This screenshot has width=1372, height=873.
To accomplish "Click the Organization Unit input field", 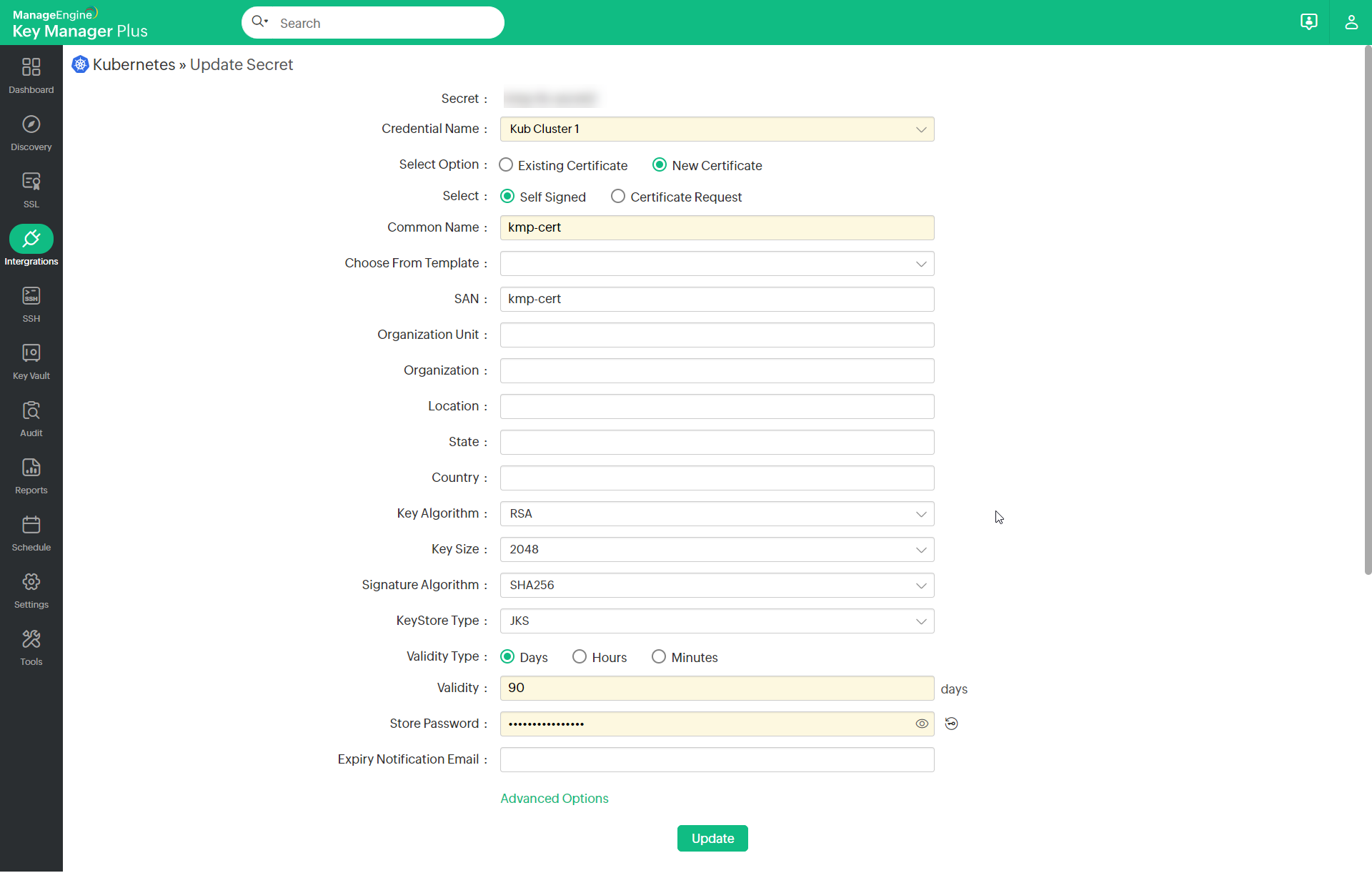I will coord(717,335).
